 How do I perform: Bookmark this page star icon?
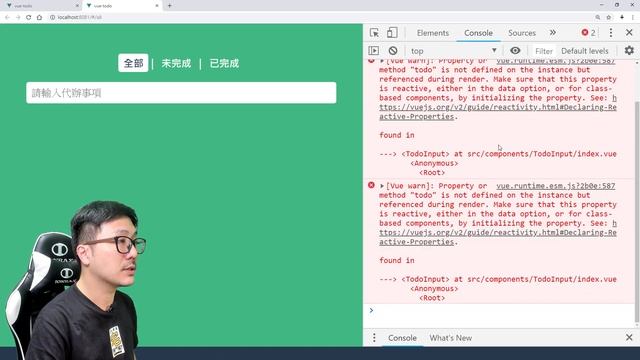click(609, 17)
